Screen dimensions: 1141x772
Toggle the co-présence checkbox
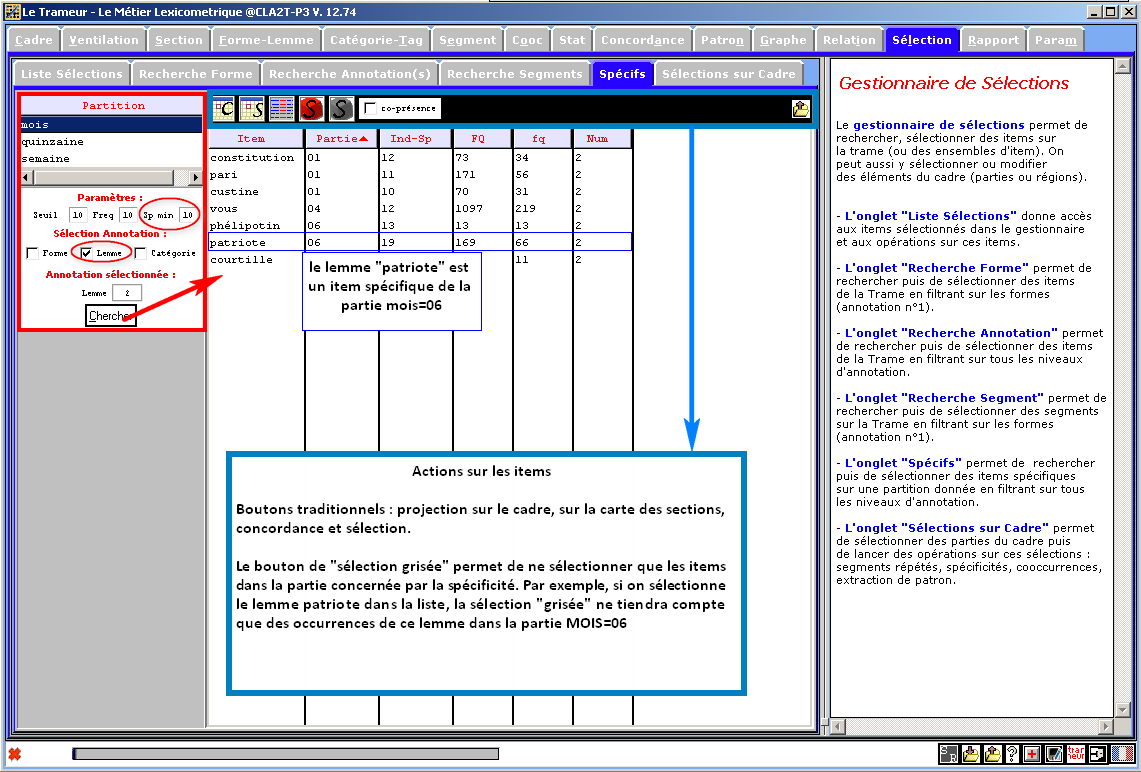[370, 108]
